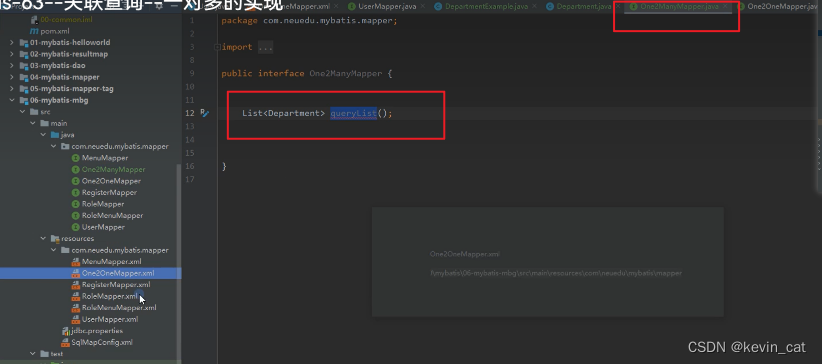Click the module folder icon of 01-mybatis-helloworld
The height and width of the screenshot is (364, 822).
coord(24,42)
